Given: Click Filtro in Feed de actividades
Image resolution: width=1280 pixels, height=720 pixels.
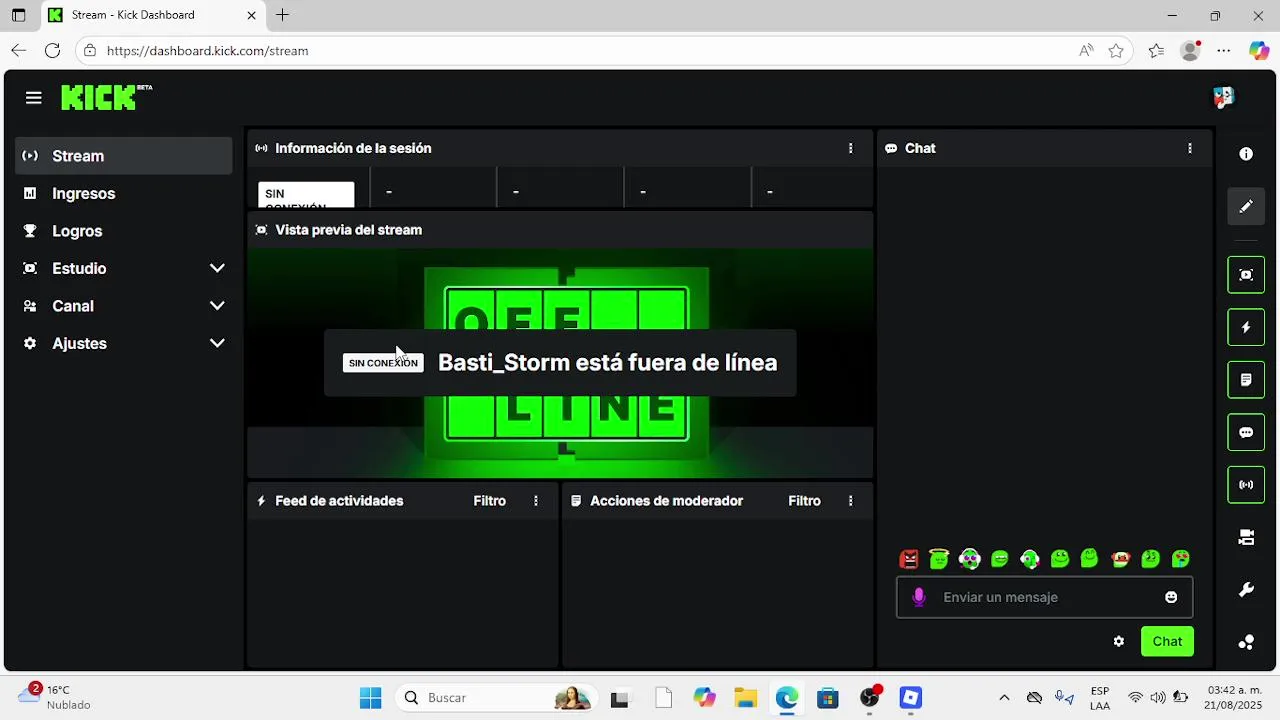Looking at the screenshot, I should [x=490, y=501].
